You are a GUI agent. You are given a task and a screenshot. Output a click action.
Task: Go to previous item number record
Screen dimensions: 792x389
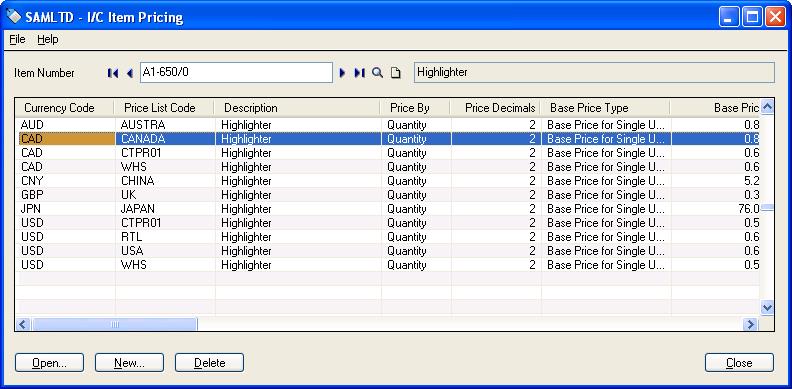pos(129,73)
